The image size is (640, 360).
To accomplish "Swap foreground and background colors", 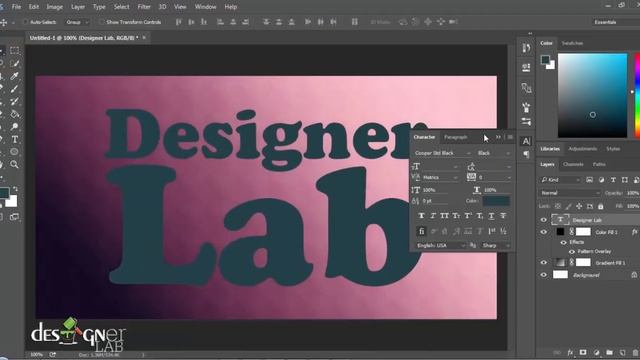I will click(15, 189).
